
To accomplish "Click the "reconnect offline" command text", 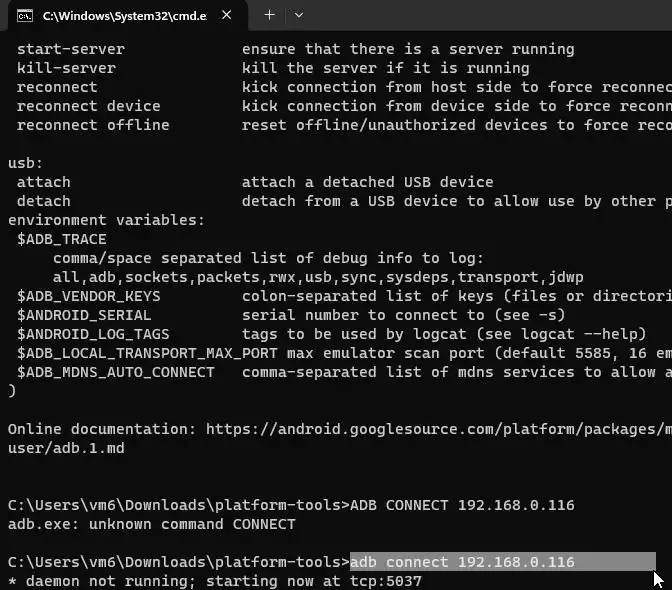I will pyautogui.click(x=93, y=125).
